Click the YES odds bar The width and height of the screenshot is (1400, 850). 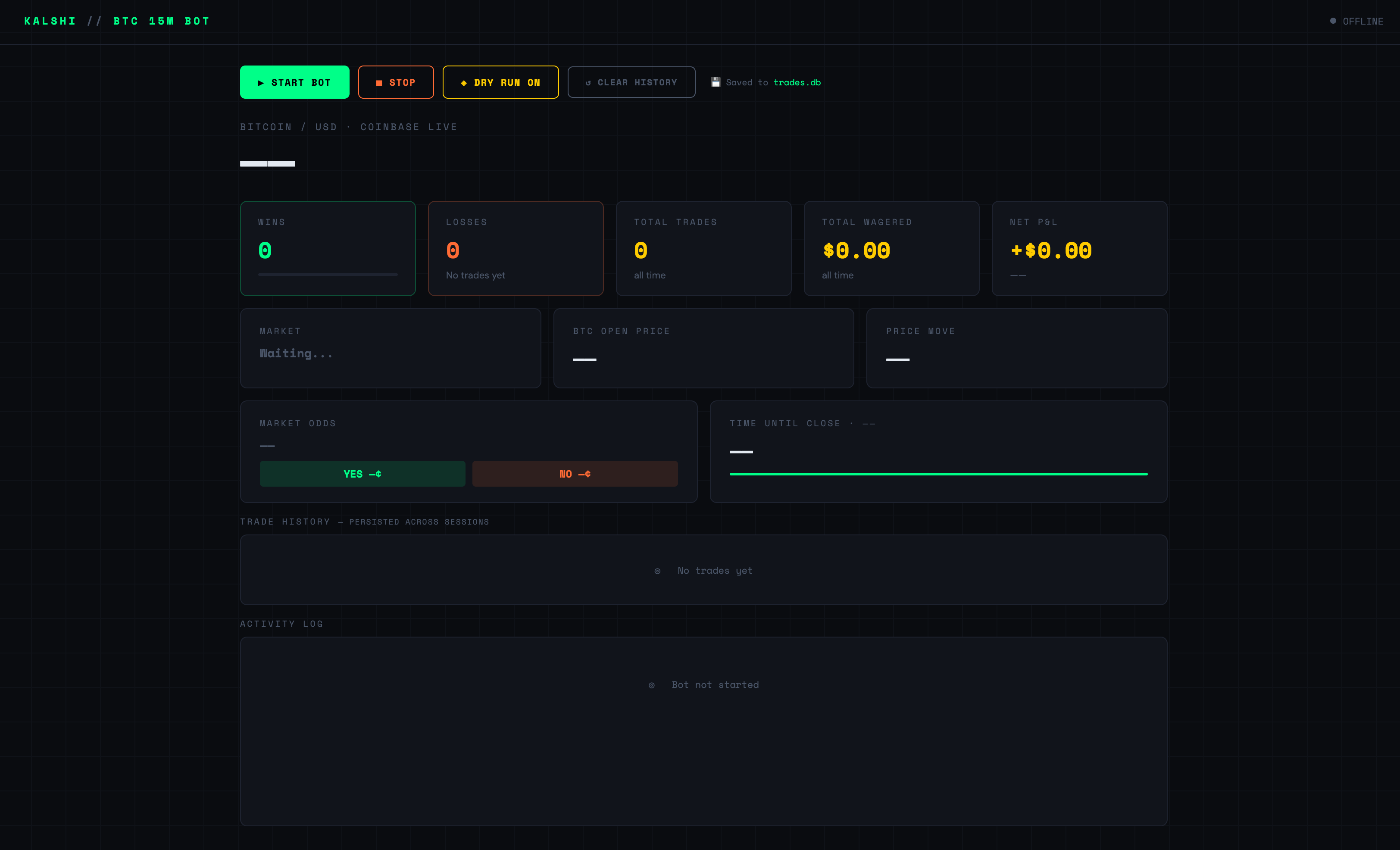pyautogui.click(x=362, y=474)
